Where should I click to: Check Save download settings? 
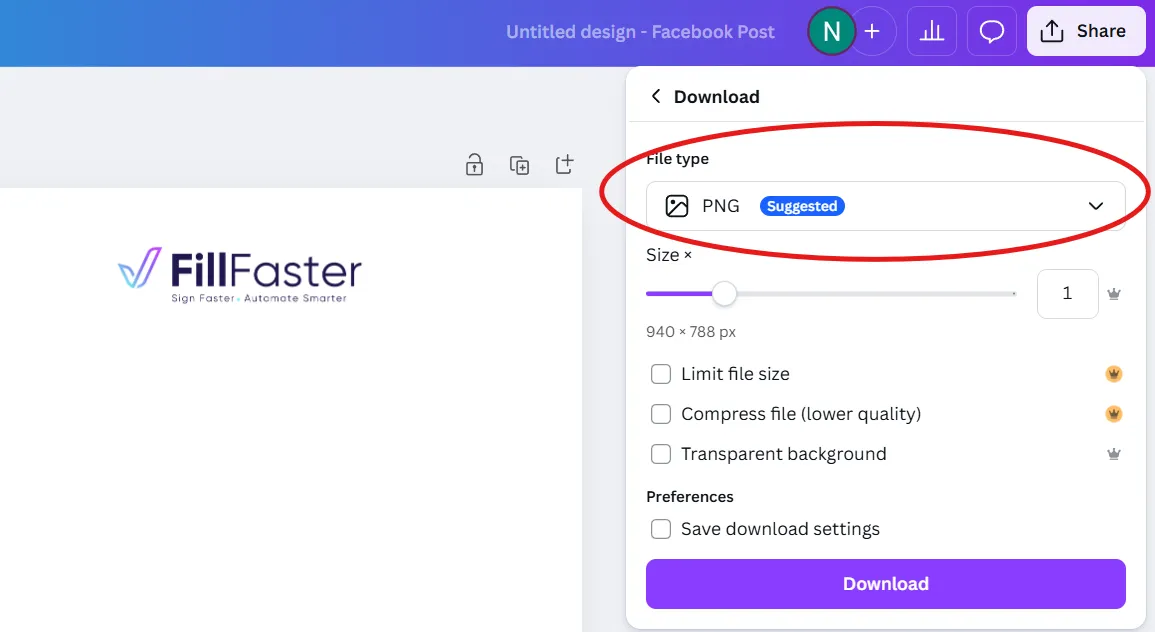[661, 528]
